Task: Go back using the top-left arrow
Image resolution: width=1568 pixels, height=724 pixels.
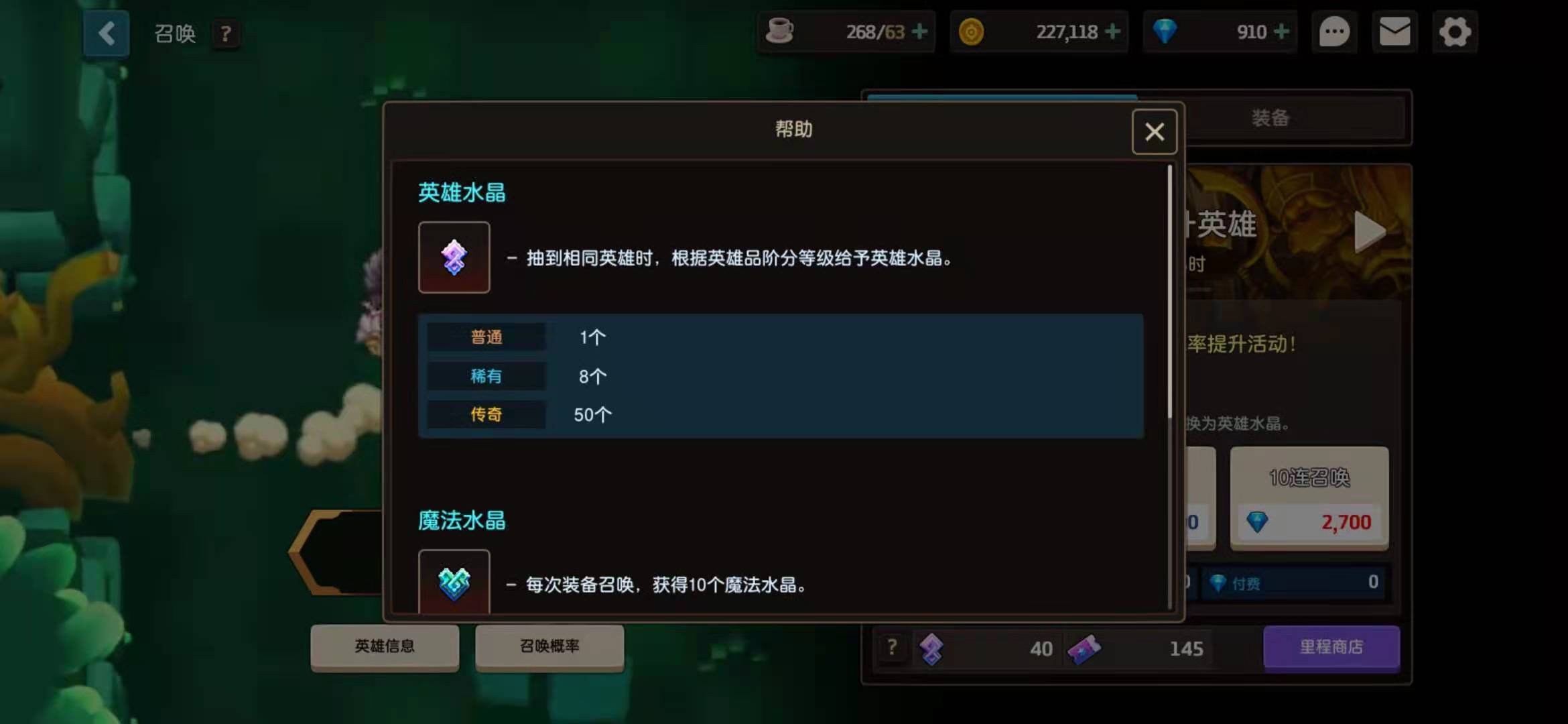Action: pos(107,34)
